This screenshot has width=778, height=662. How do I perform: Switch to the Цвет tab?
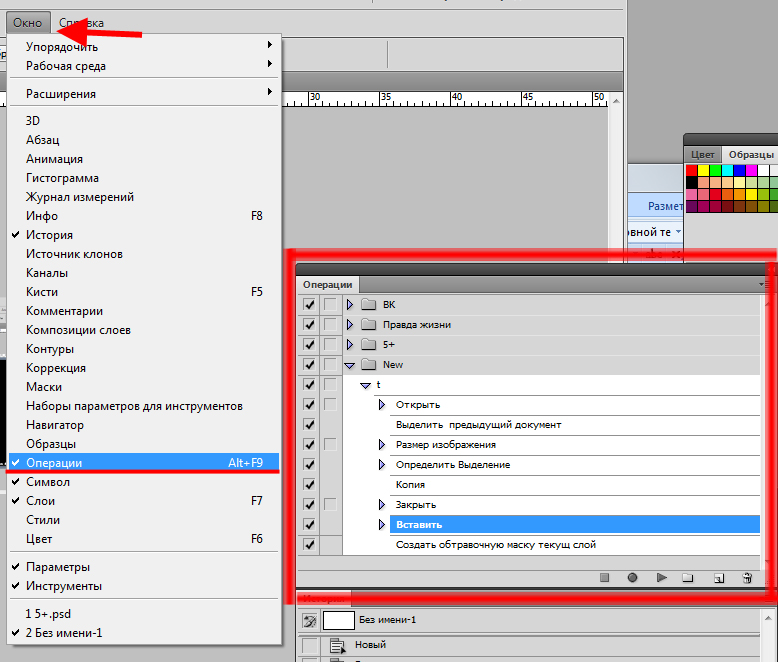click(703, 155)
